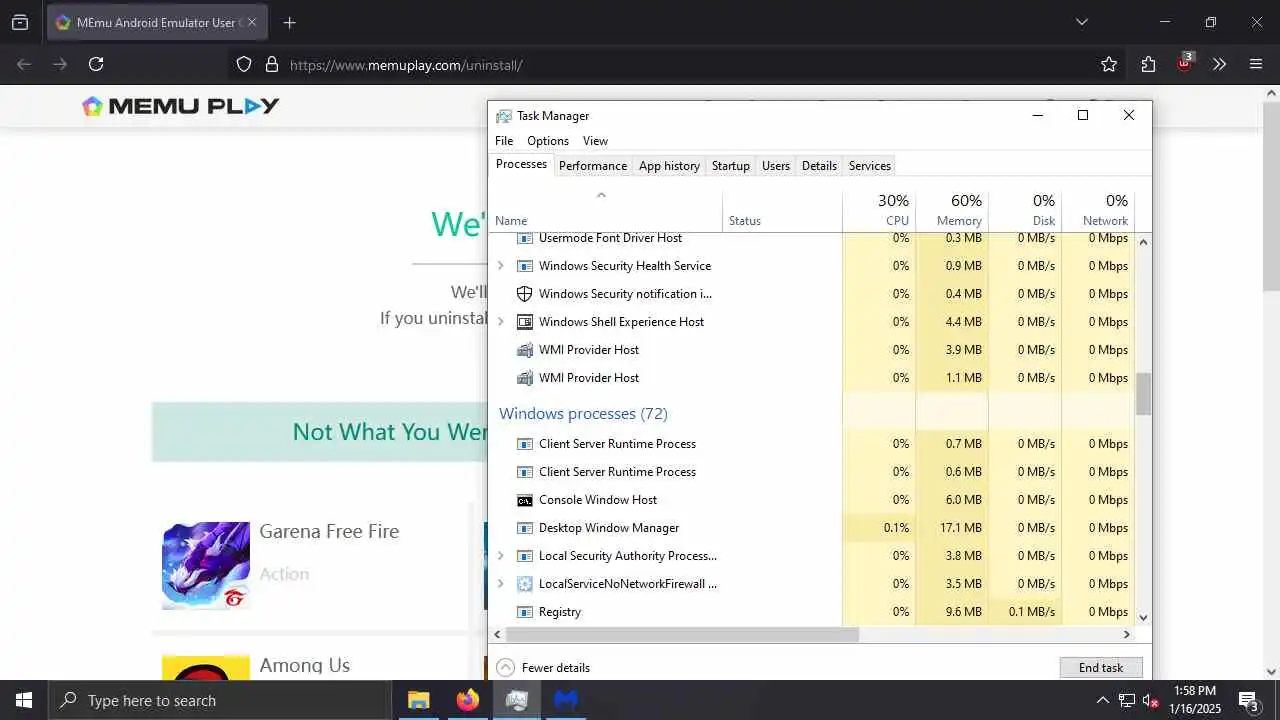Click the Windows Security Health Service icon
Image resolution: width=1280 pixels, height=720 pixels.
point(524,266)
